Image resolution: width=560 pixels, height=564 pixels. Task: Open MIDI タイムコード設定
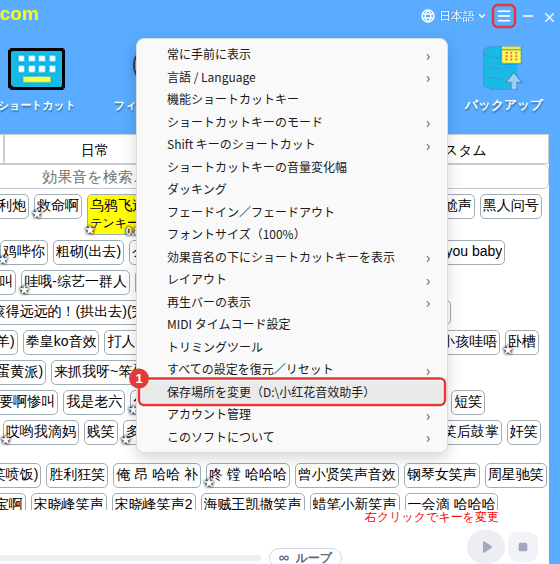[292, 324]
